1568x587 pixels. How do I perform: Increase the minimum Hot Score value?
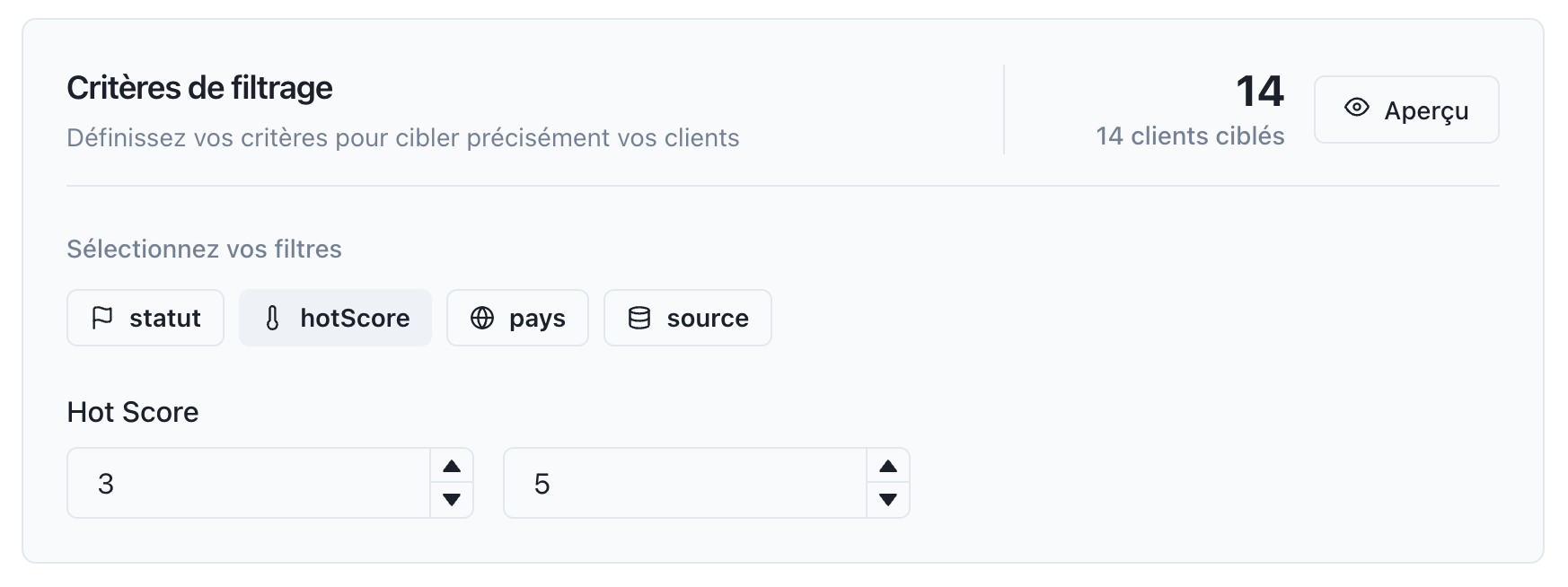pyautogui.click(x=452, y=466)
